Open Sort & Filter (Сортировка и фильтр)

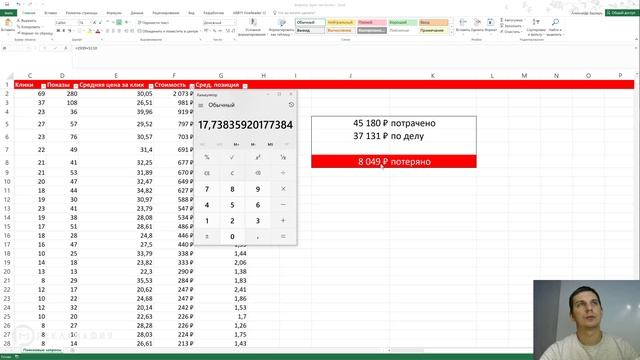pyautogui.click(x=536, y=27)
